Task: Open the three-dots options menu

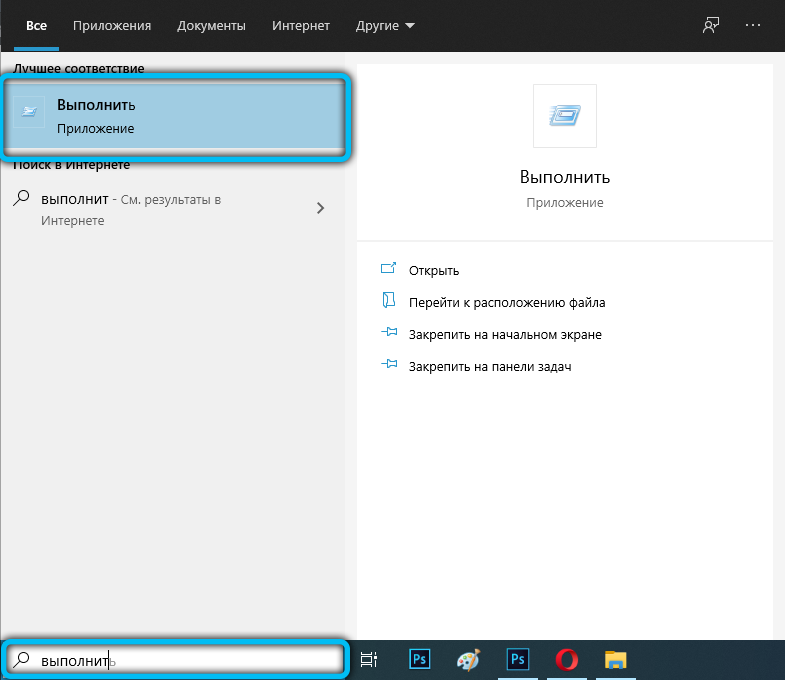Action: click(754, 26)
